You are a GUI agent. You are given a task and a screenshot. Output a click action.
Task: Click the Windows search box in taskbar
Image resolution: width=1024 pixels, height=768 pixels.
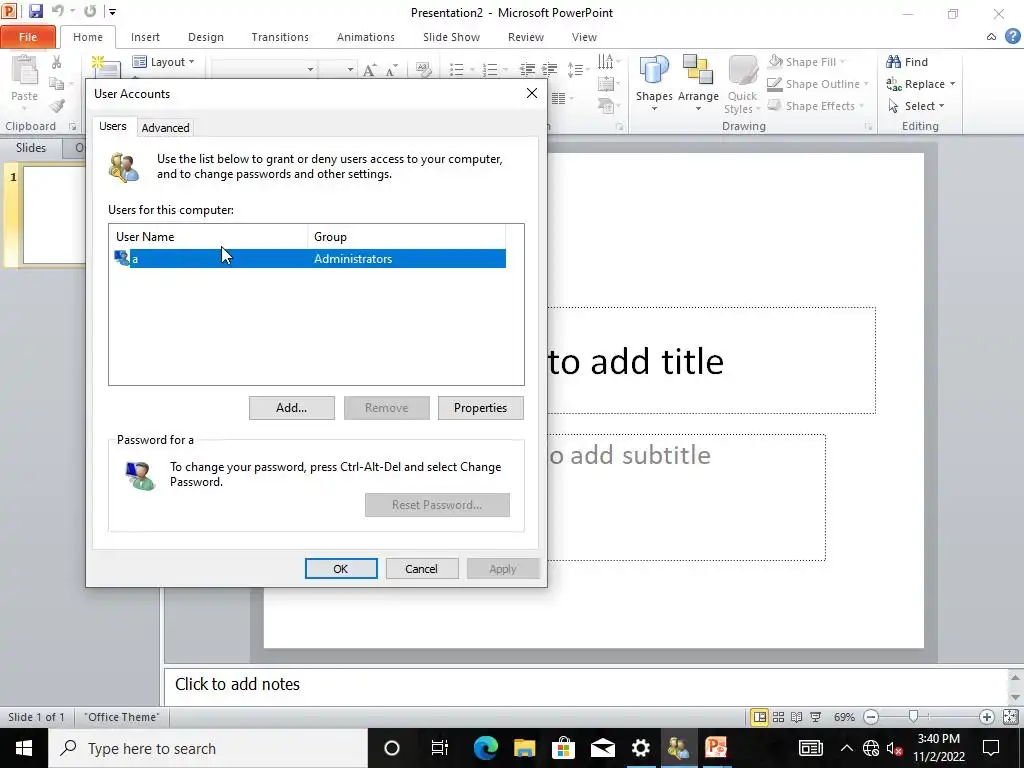pyautogui.click(x=208, y=748)
